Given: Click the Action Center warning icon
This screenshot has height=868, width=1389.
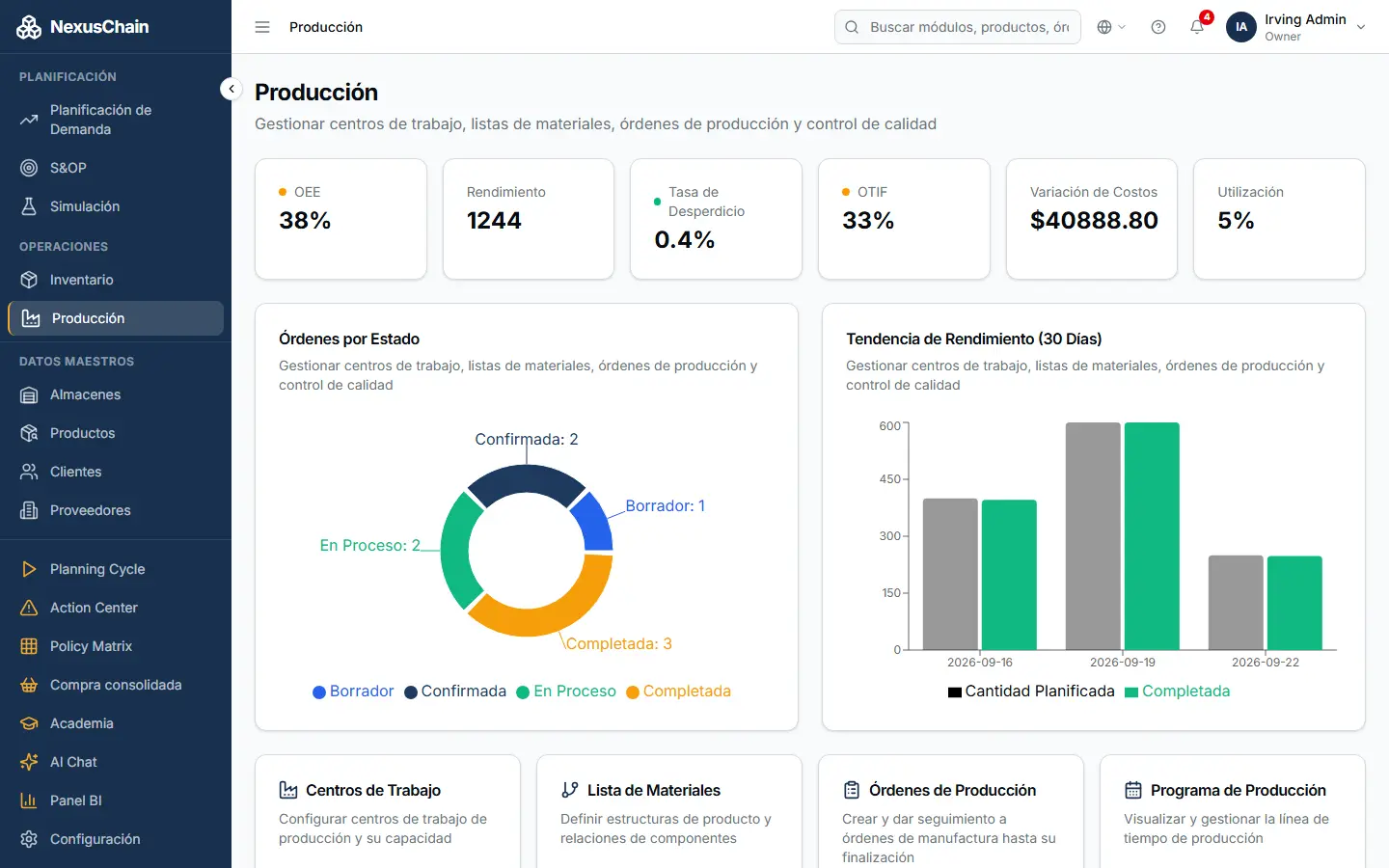Looking at the screenshot, I should [29, 608].
